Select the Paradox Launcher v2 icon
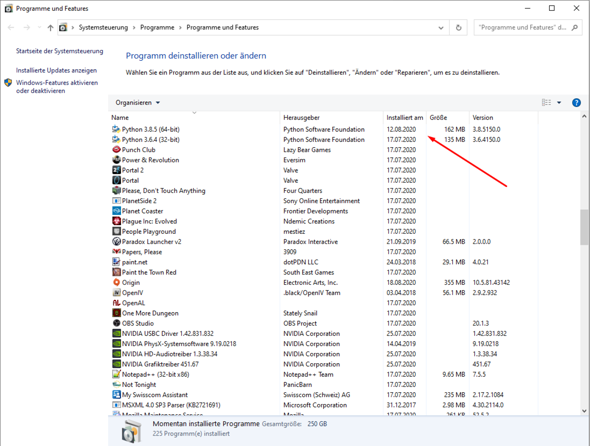Image resolution: width=590 pixels, height=446 pixels. pos(116,241)
